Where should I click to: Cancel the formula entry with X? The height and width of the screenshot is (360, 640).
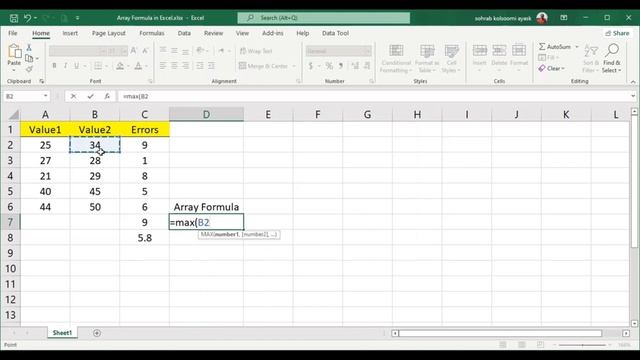(x=73, y=96)
